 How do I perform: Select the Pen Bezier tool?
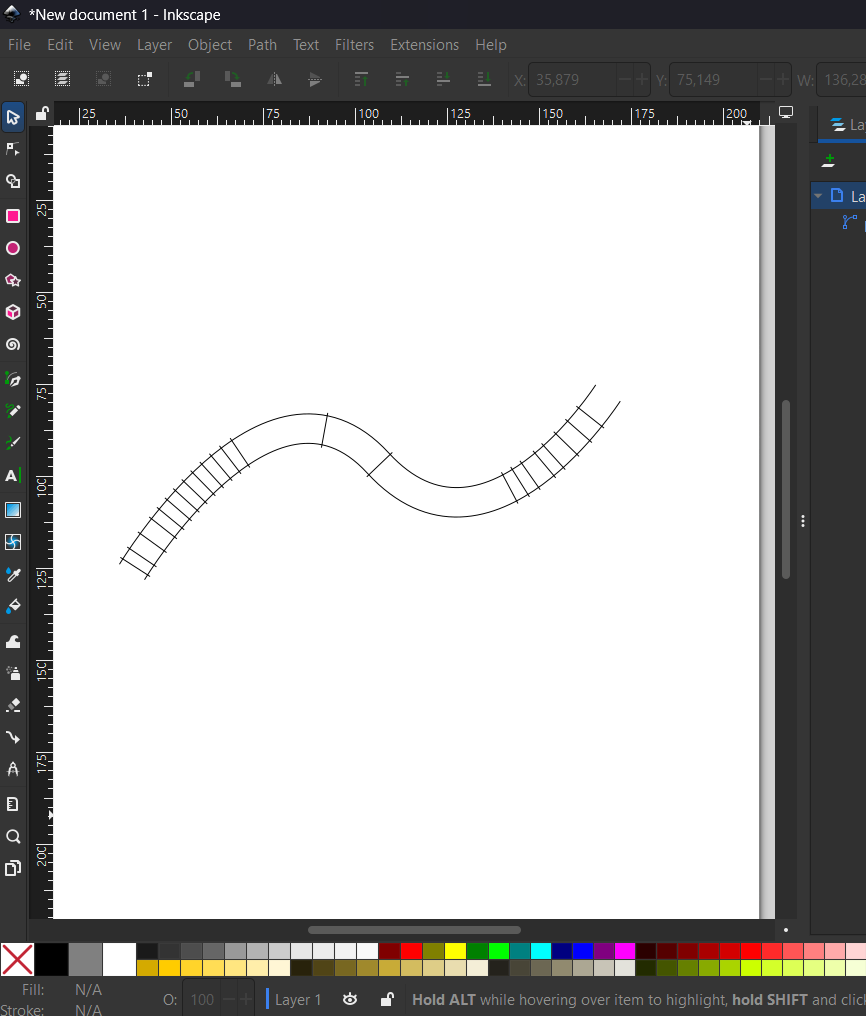(x=13, y=379)
